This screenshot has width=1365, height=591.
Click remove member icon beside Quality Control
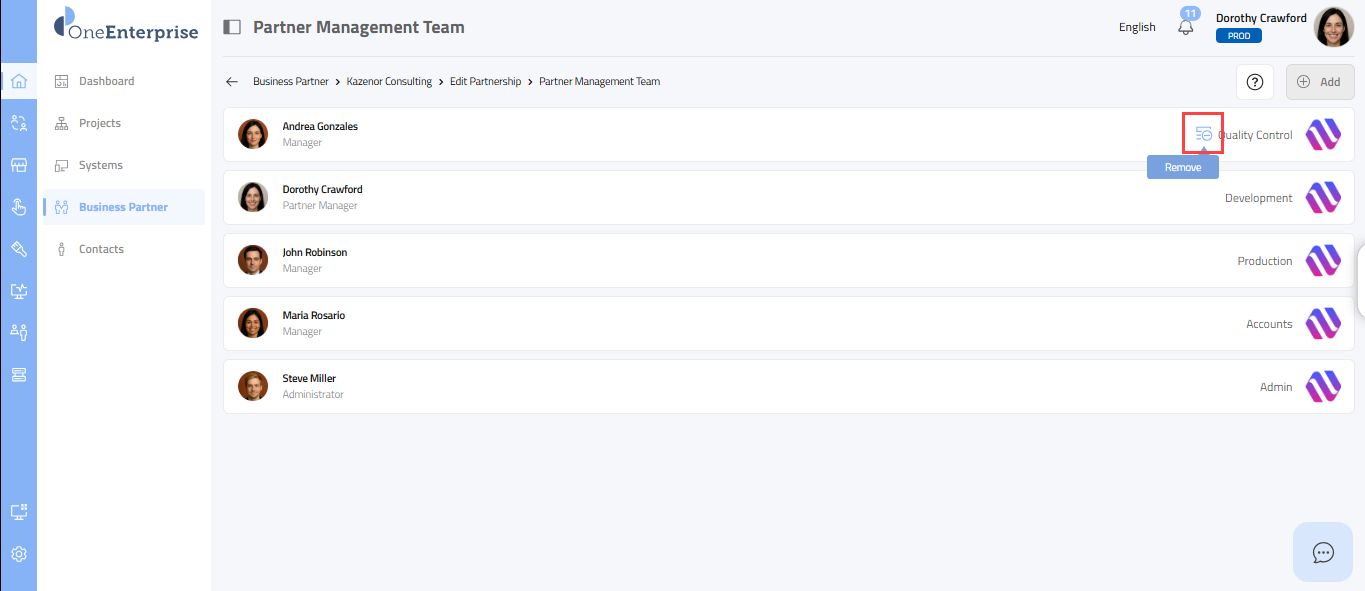(x=1203, y=134)
